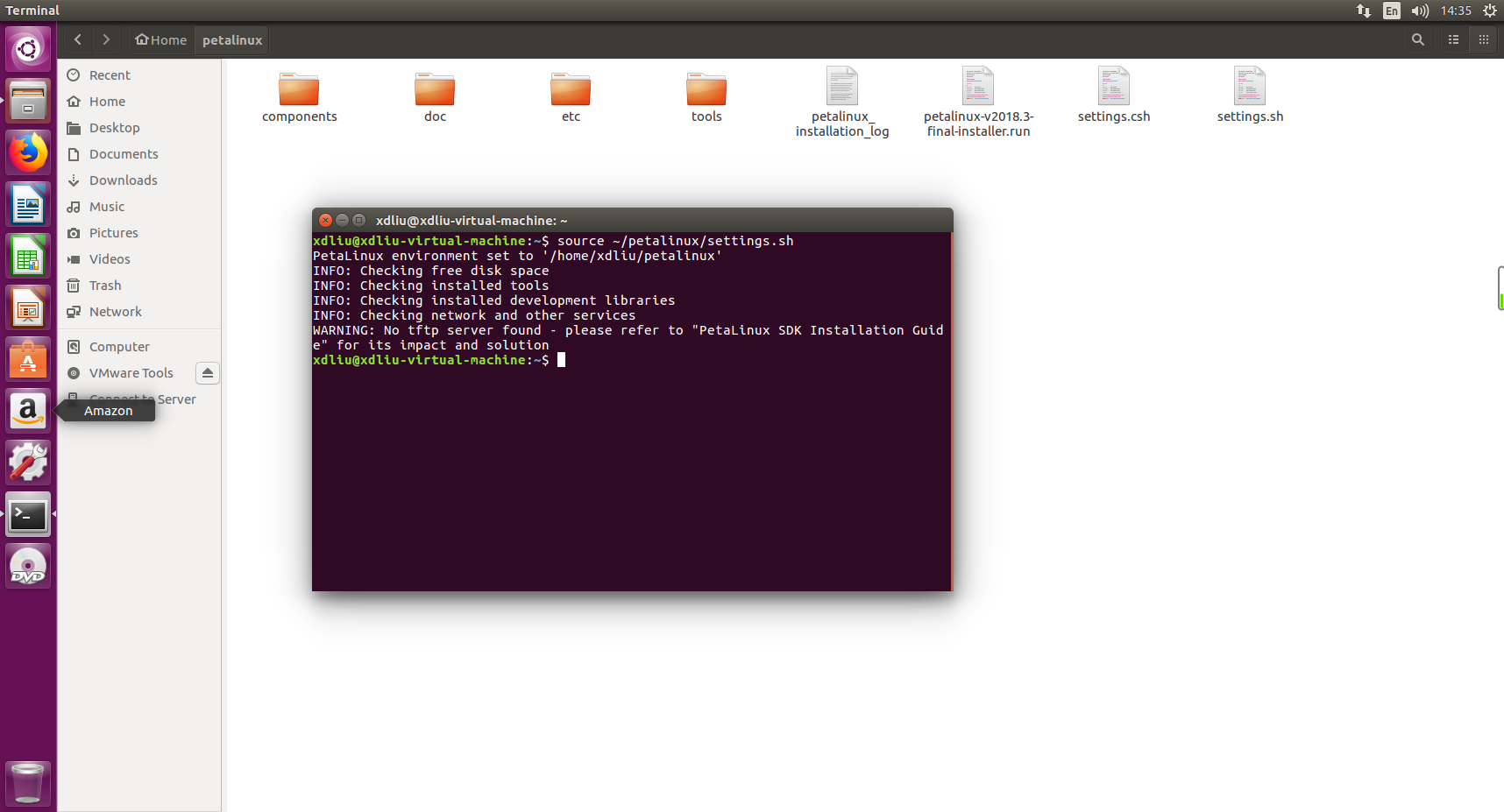Toggle list view in the file manager toolbar
The height and width of the screenshot is (812, 1504).
[1452, 39]
